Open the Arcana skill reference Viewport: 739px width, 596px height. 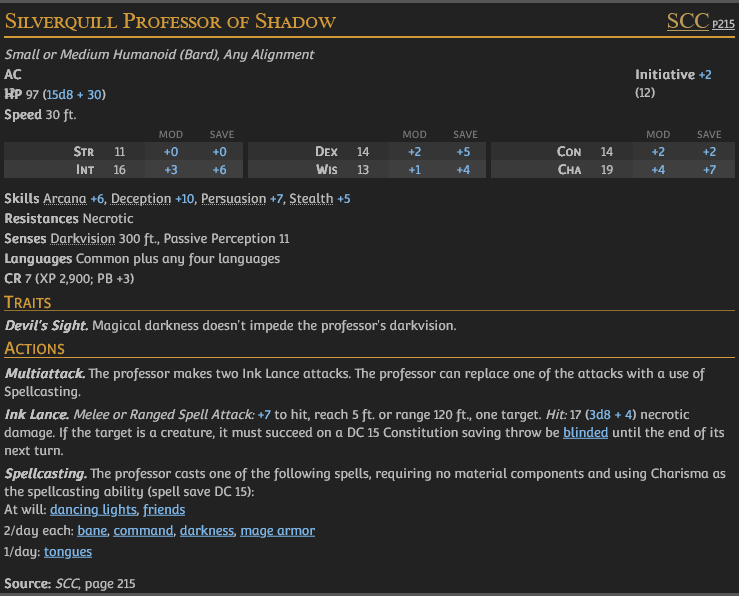click(x=64, y=199)
